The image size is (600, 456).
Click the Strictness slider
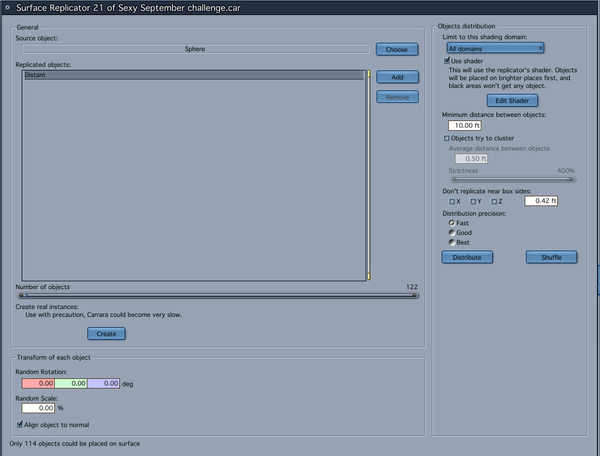(513, 179)
